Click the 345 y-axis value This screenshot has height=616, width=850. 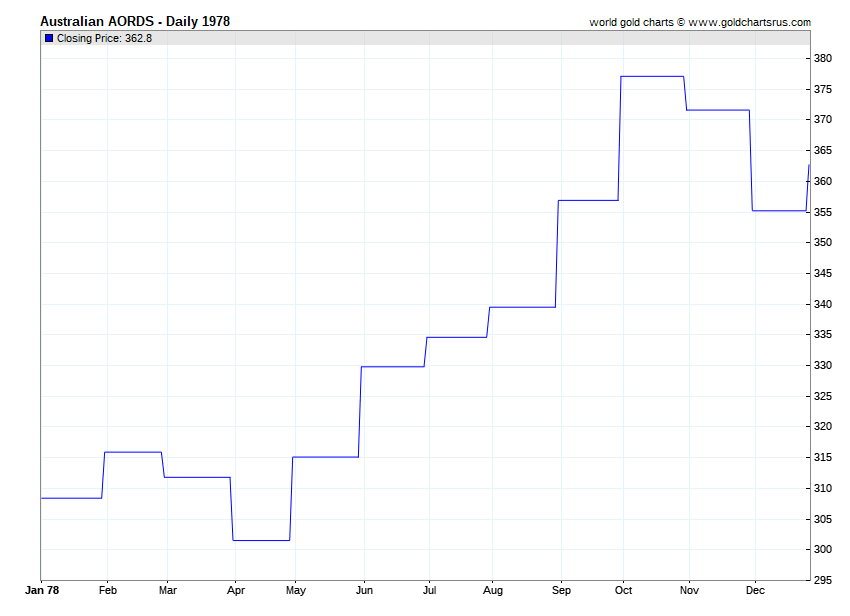click(x=823, y=273)
